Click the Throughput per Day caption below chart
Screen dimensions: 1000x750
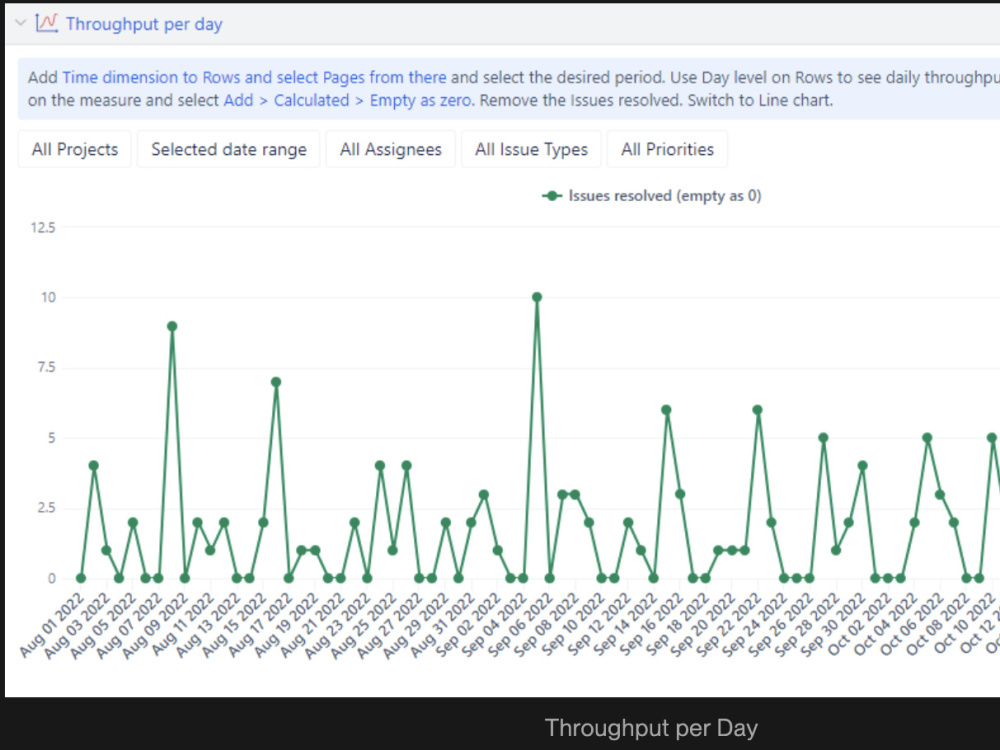click(x=651, y=728)
